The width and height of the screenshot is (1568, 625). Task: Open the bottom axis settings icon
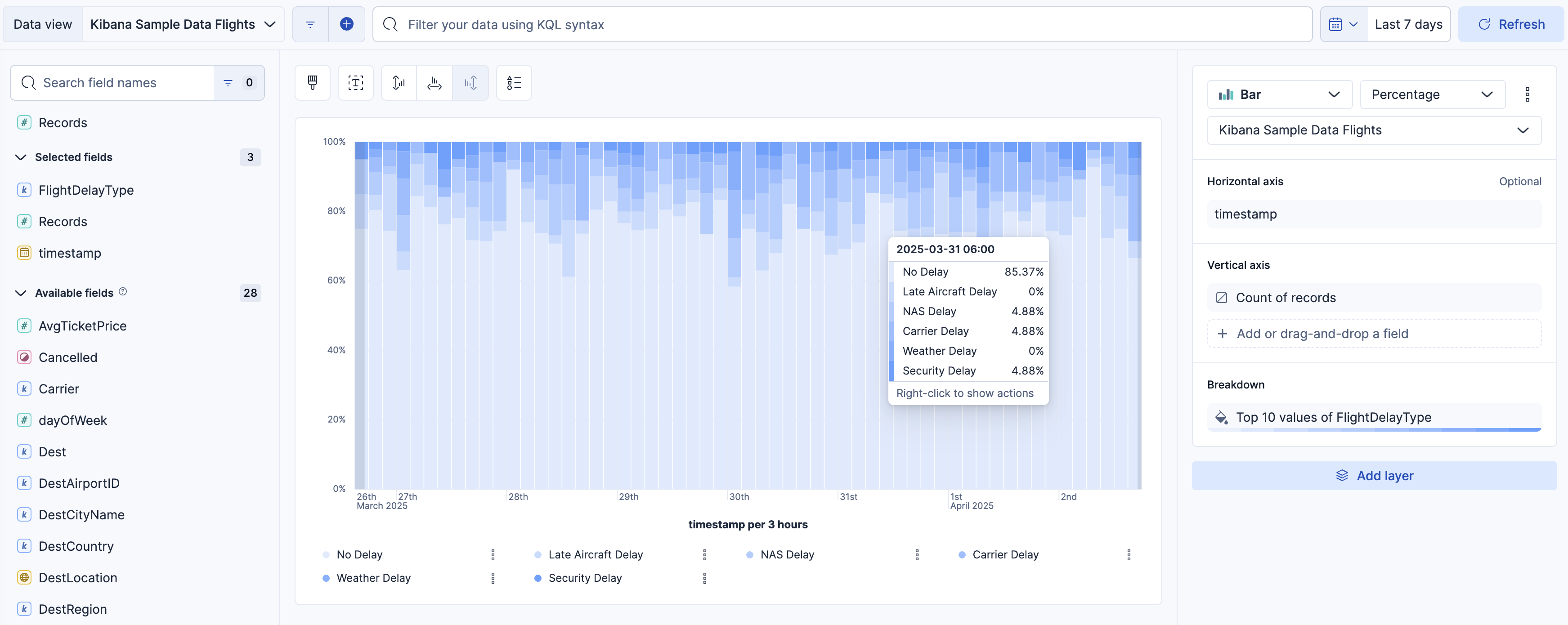click(434, 83)
